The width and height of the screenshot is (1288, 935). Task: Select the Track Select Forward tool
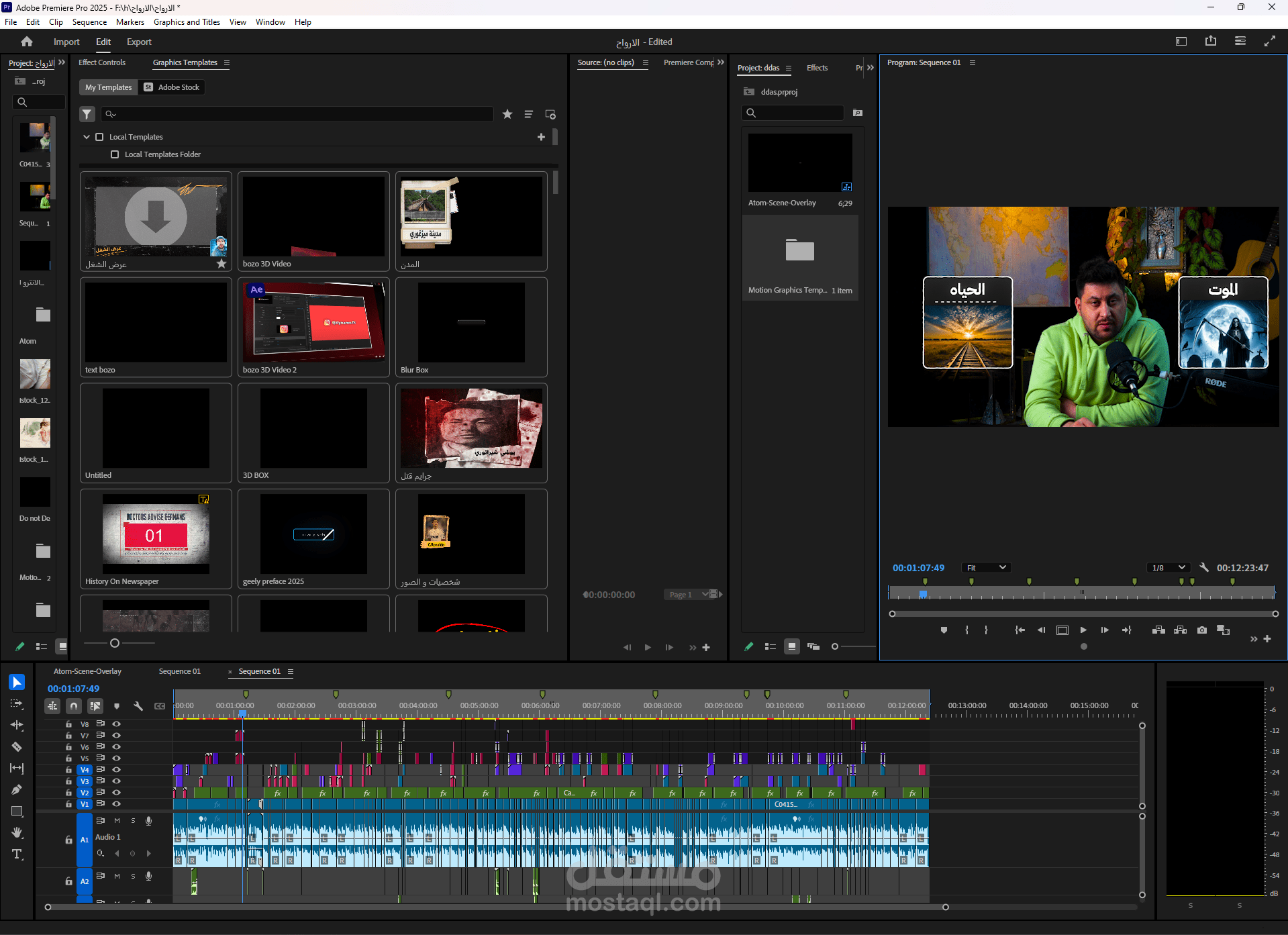tap(17, 703)
